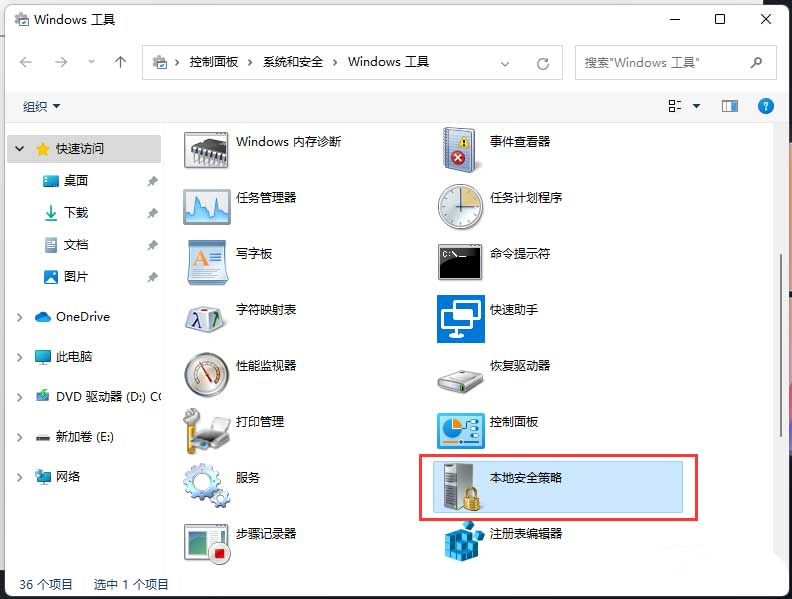The width and height of the screenshot is (792, 599).
Task: Click the refresh button in address bar
Action: pos(543,63)
